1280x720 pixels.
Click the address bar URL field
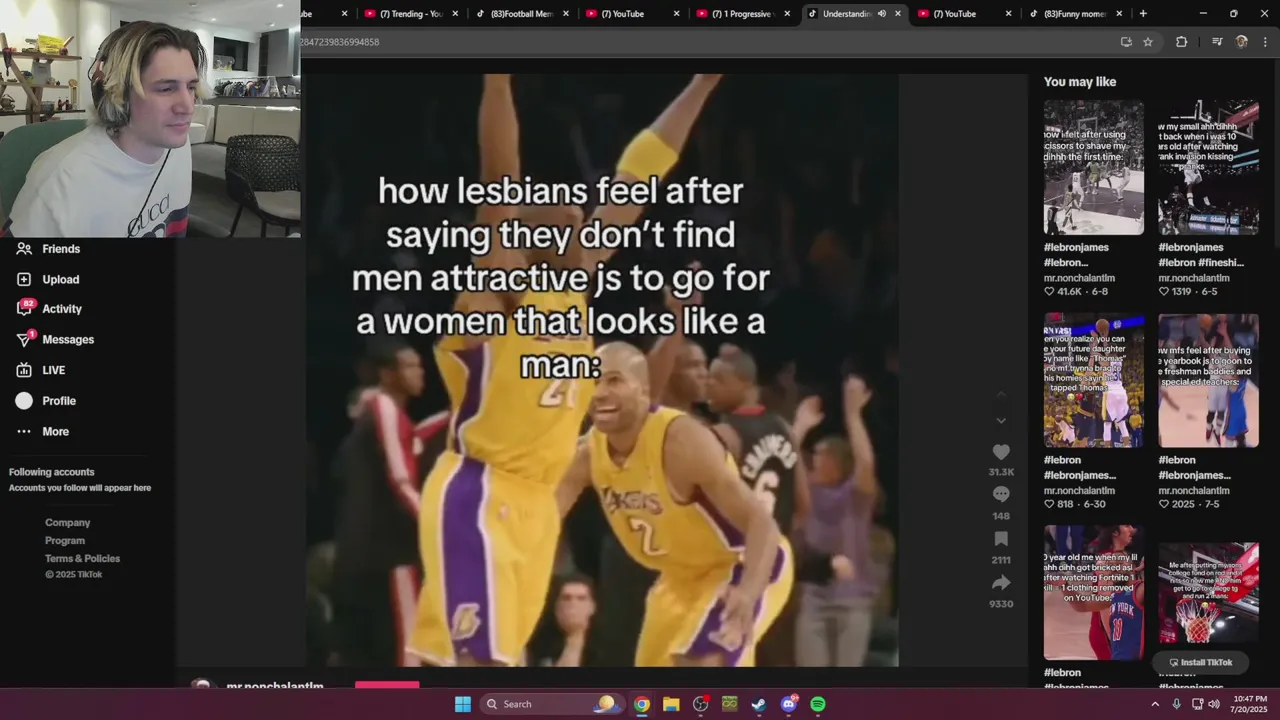[700, 42]
